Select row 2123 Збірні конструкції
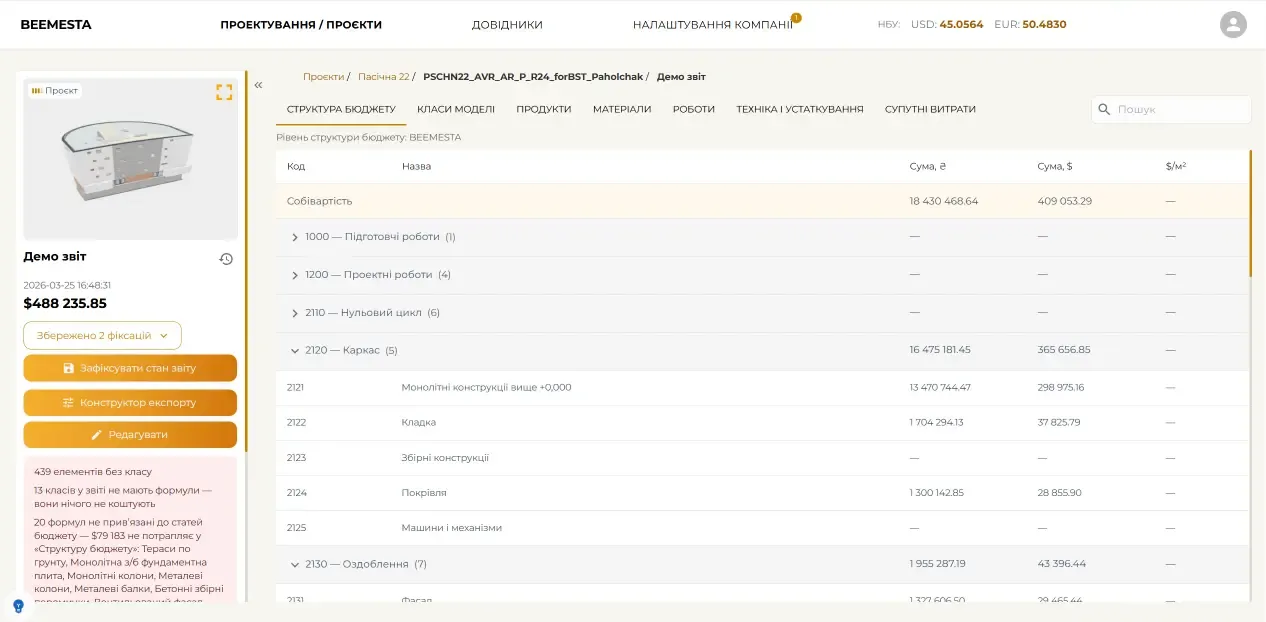Viewport: 1266px width, 622px height. 762,458
